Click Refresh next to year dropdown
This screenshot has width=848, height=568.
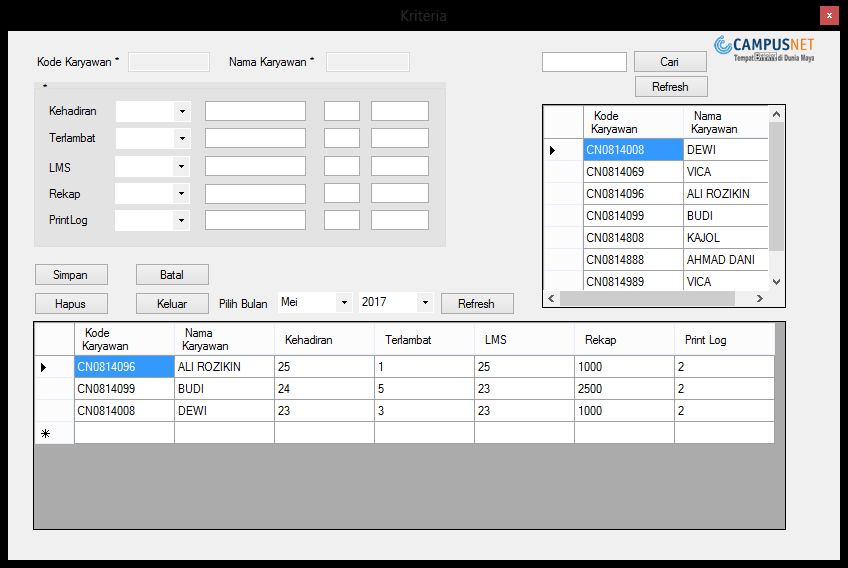coord(476,303)
